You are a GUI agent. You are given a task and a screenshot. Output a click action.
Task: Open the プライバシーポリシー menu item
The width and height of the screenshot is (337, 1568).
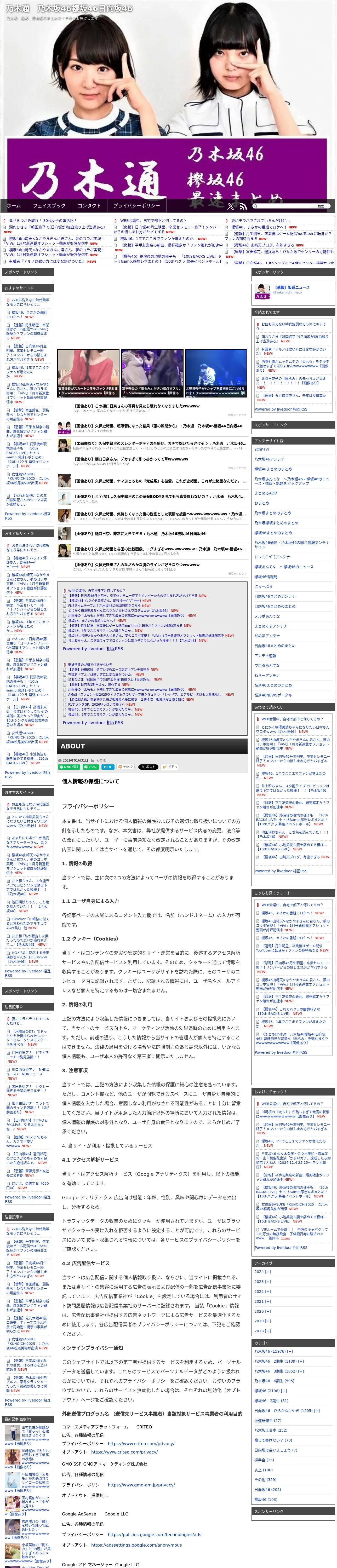(136, 206)
